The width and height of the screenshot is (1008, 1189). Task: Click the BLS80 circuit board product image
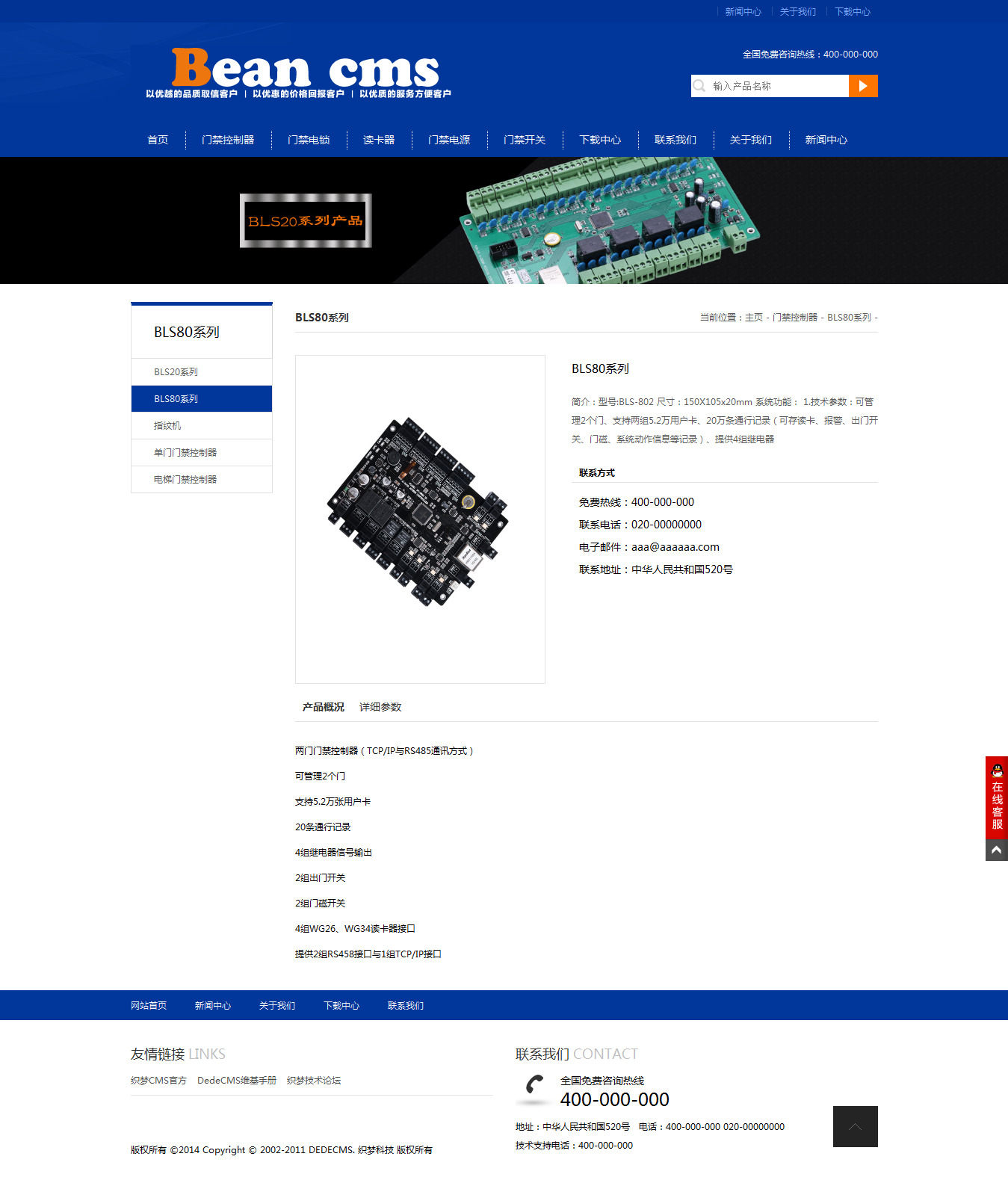coord(419,513)
